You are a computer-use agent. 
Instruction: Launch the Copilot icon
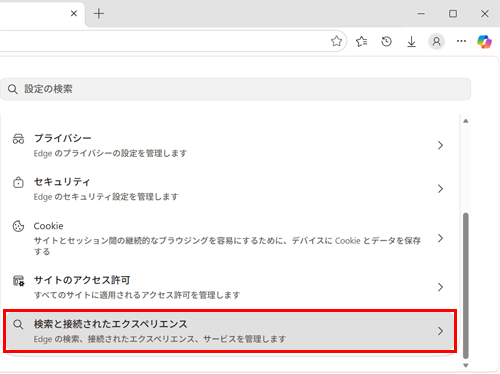pyautogui.click(x=484, y=42)
